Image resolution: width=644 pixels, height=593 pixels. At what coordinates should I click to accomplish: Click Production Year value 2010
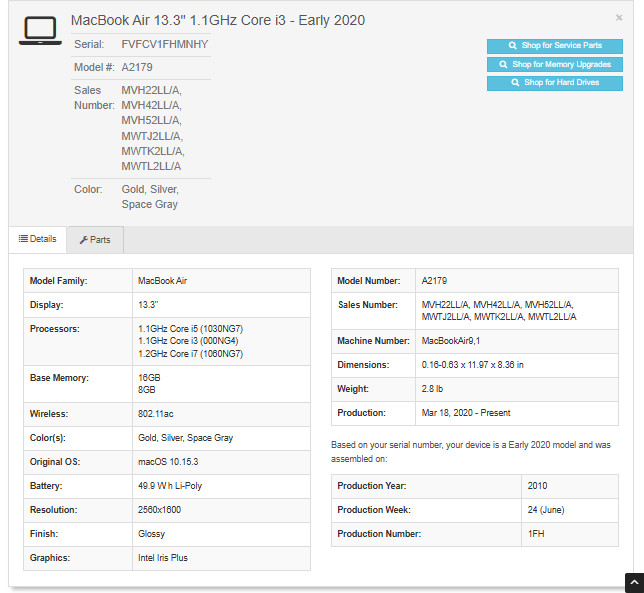537,486
